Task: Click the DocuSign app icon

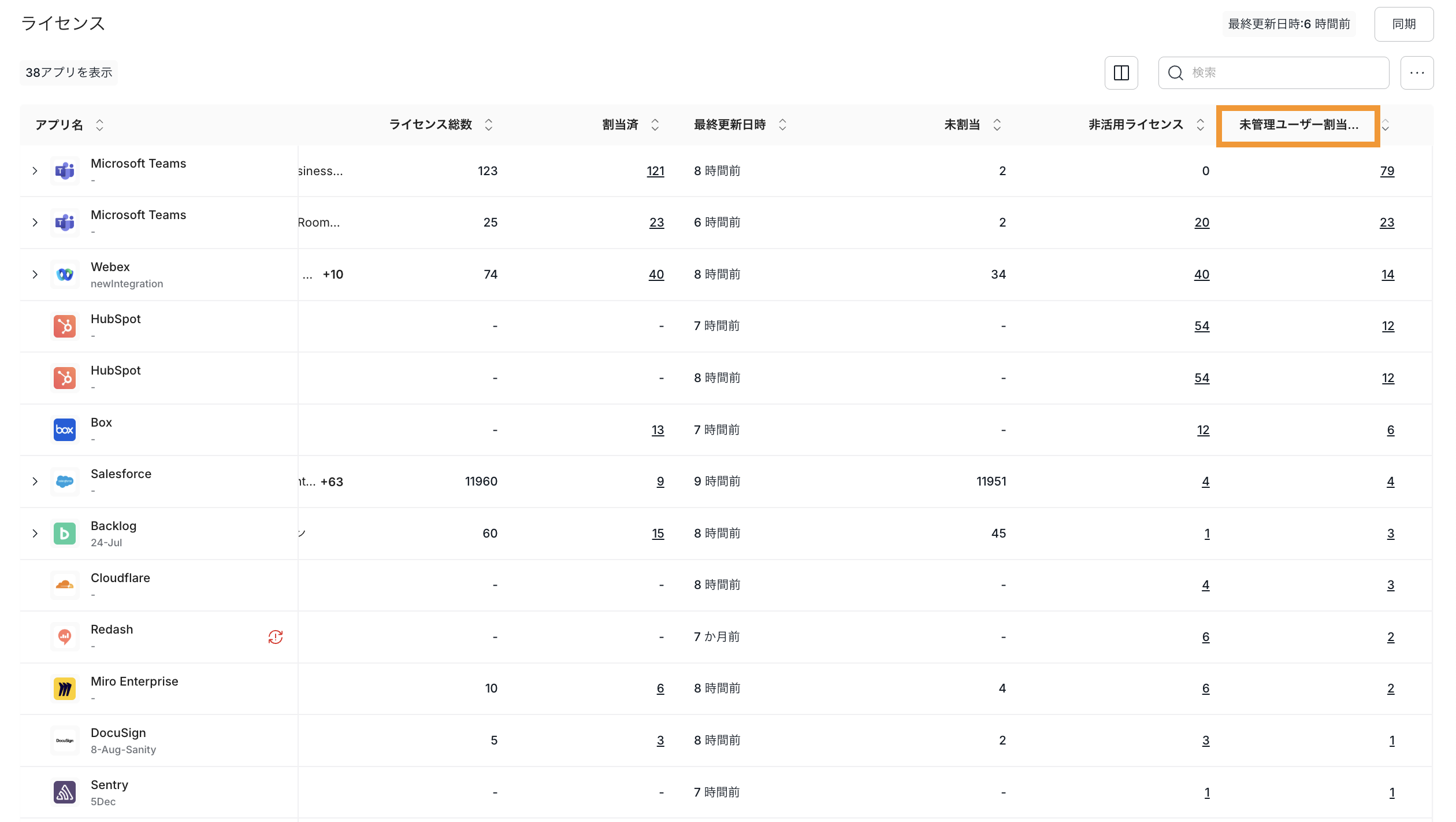Action: [x=64, y=740]
